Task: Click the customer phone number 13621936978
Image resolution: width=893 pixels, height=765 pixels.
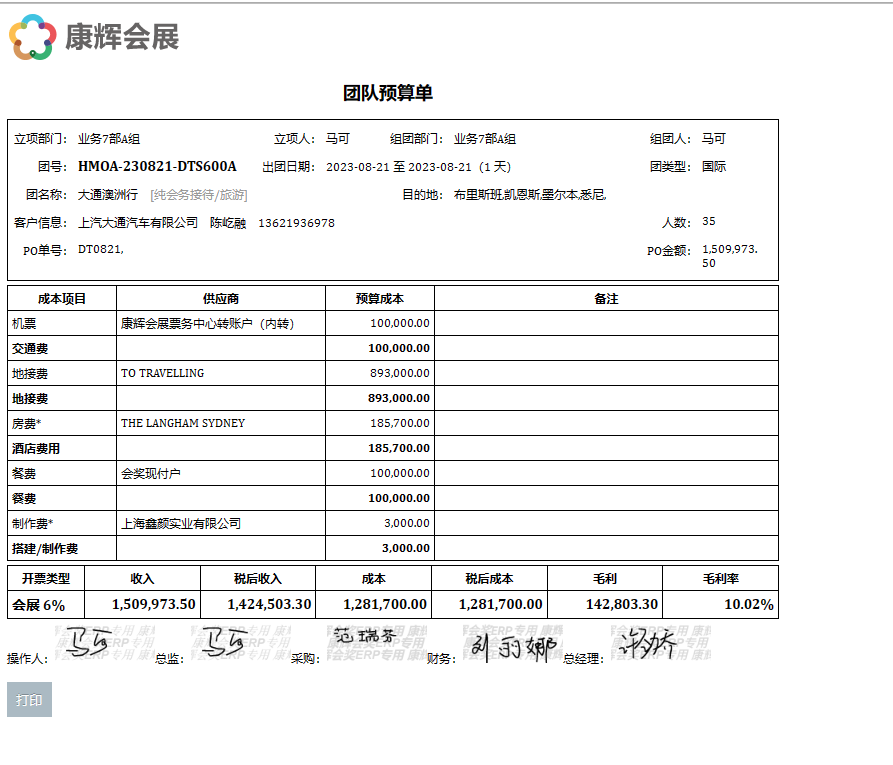Action: coord(296,223)
